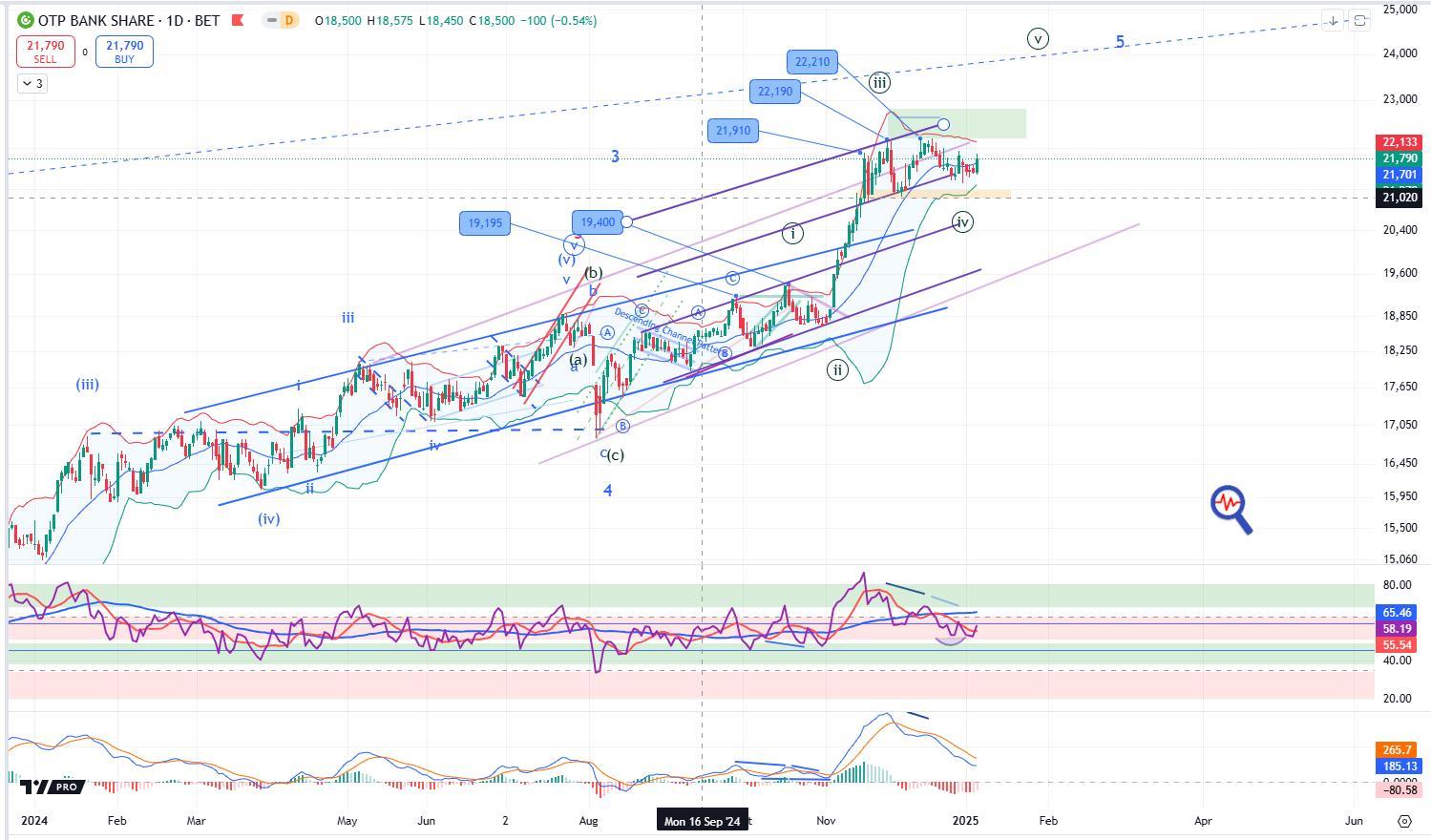
Task: Select the circled i wave label
Action: point(791,233)
